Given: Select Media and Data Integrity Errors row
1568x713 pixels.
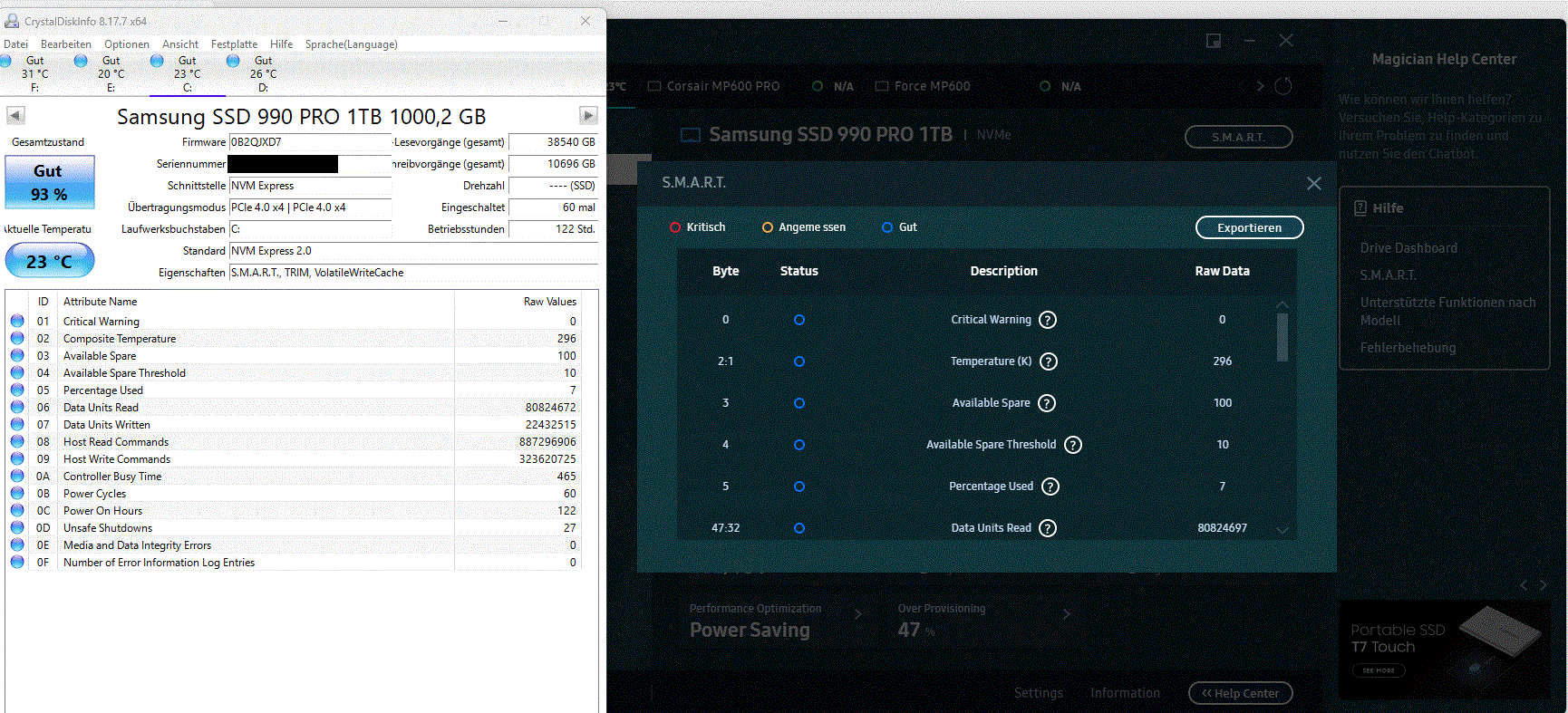Looking at the screenshot, I should tap(294, 545).
